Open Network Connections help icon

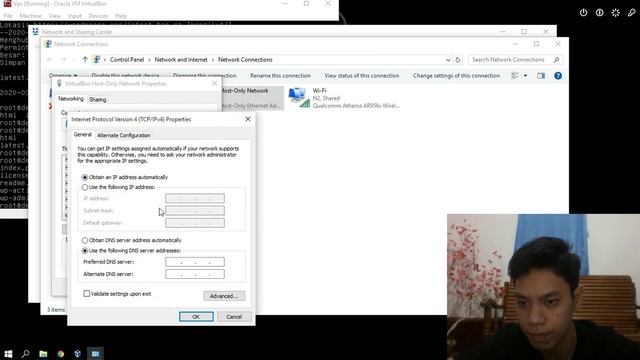tap(558, 76)
